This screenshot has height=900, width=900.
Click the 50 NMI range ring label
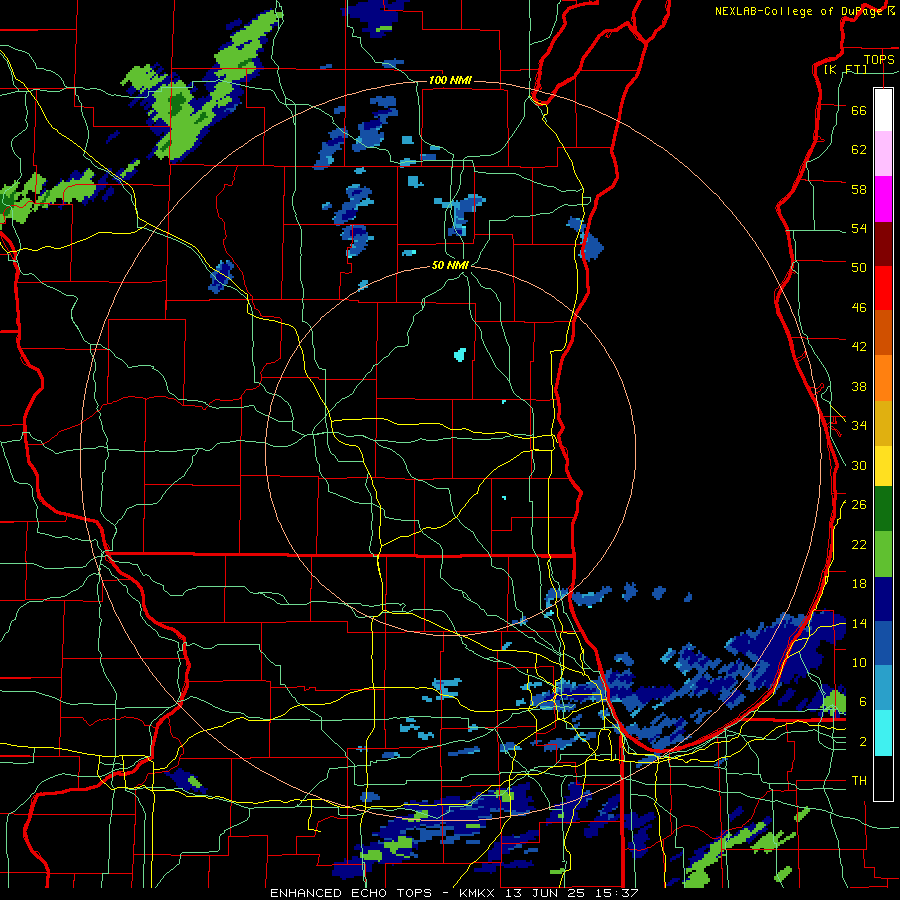point(450,265)
